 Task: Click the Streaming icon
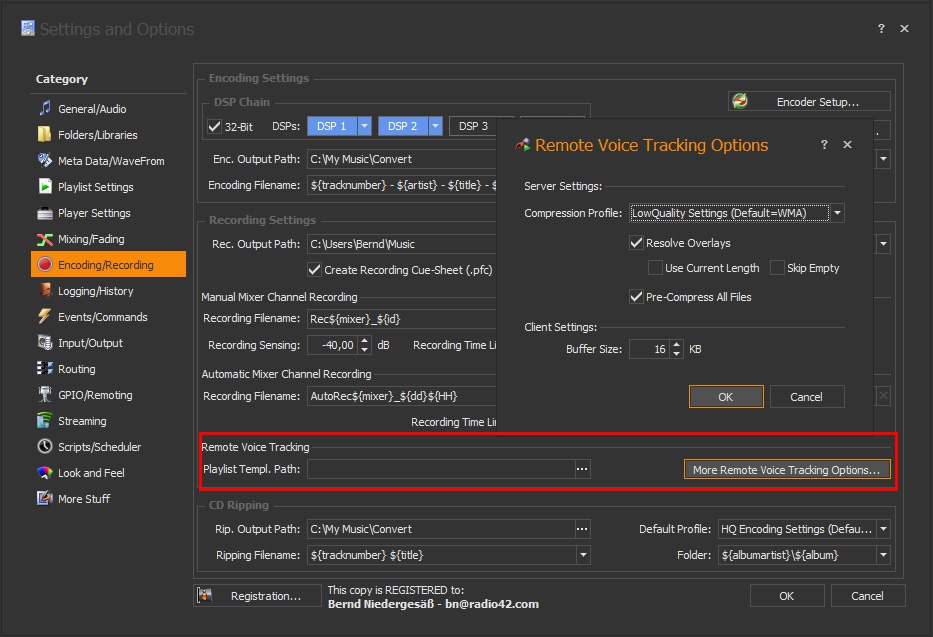pos(45,421)
